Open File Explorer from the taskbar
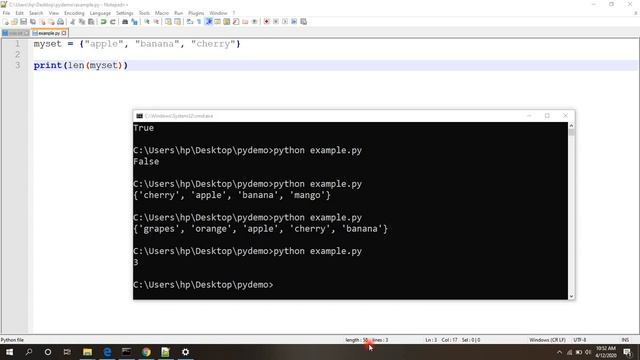 coord(87,352)
